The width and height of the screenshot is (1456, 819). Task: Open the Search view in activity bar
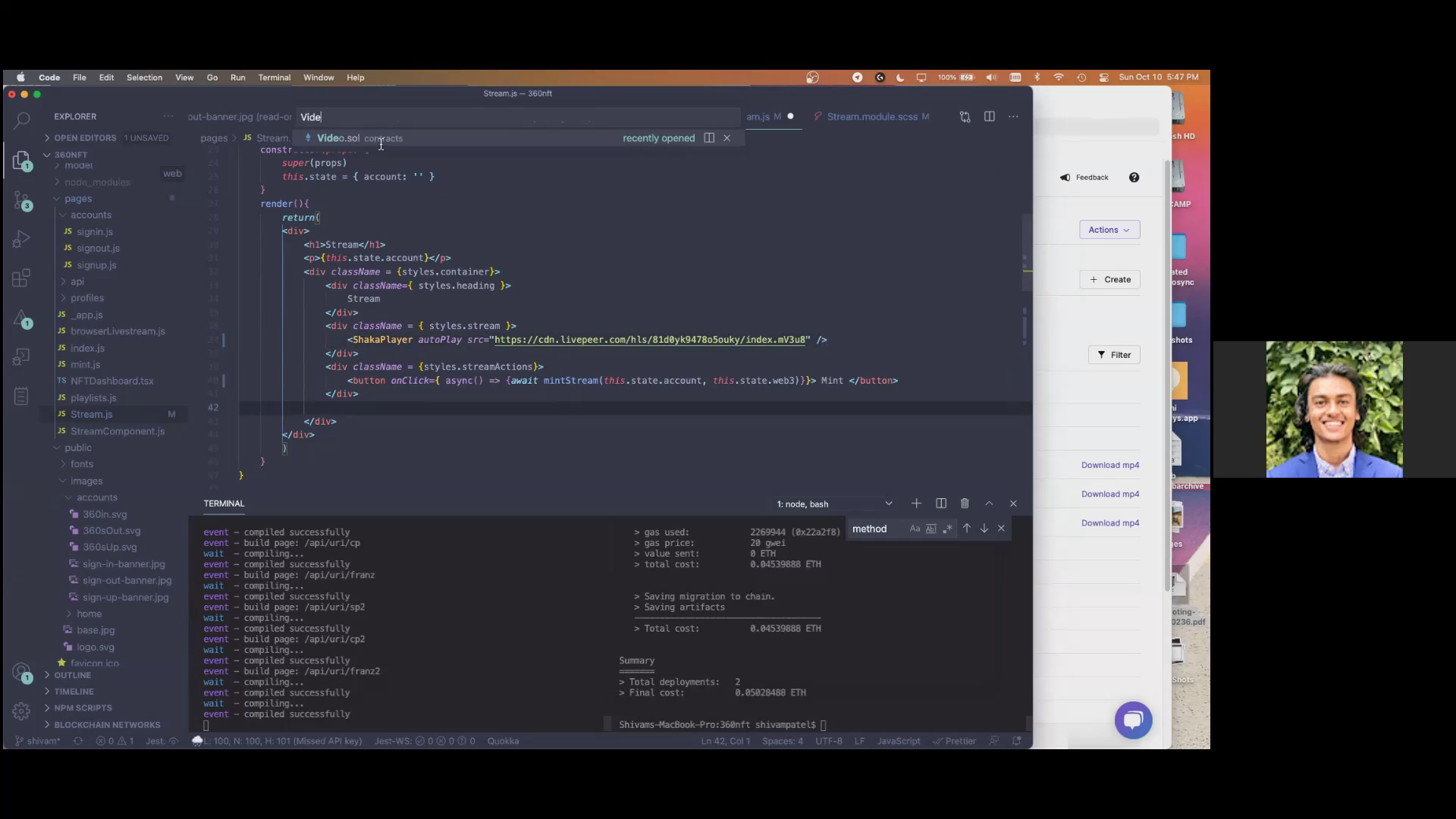(21, 120)
